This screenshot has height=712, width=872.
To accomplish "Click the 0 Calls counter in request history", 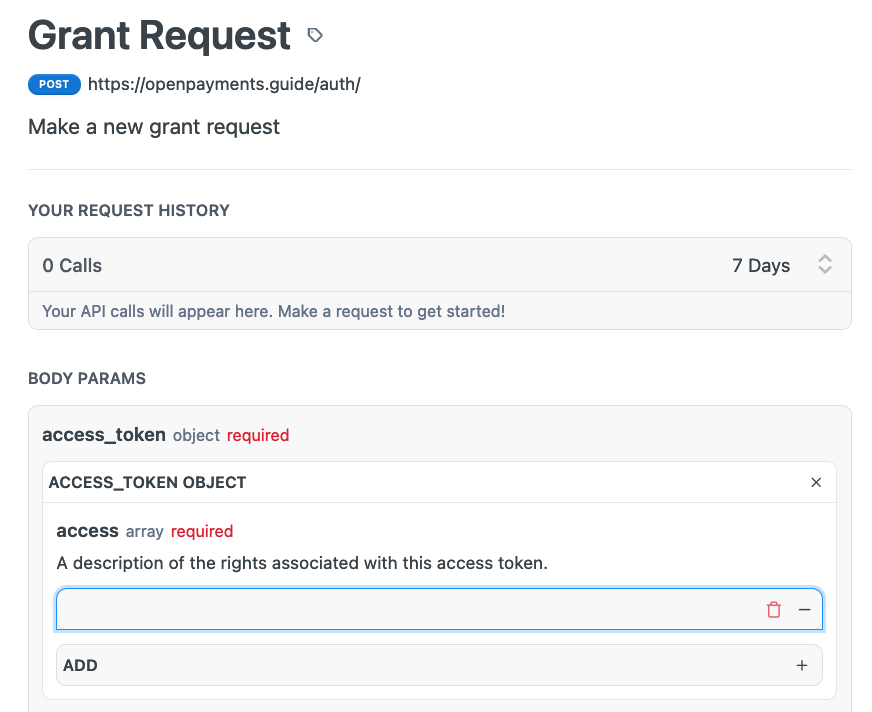I will point(71,264).
